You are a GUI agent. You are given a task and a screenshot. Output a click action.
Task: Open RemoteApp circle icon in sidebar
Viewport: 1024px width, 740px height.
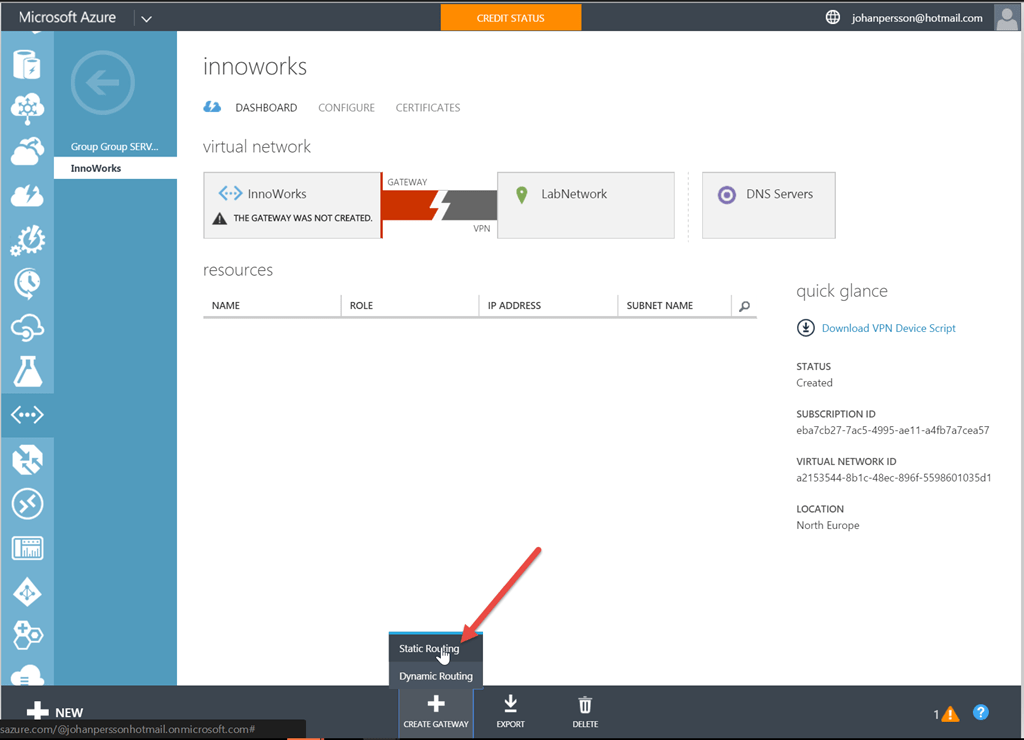click(x=27, y=504)
